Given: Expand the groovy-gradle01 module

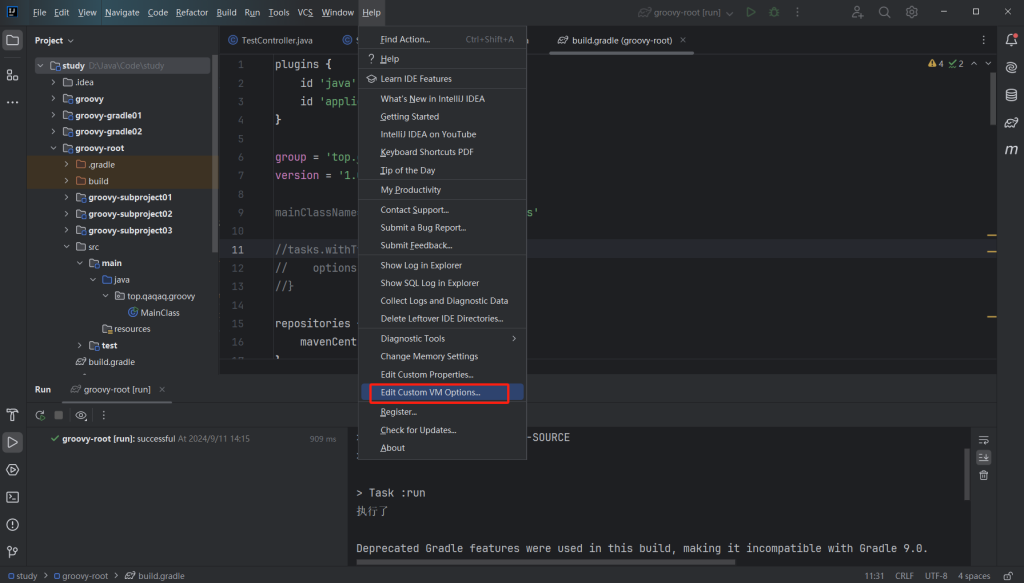Looking at the screenshot, I should pyautogui.click(x=54, y=115).
